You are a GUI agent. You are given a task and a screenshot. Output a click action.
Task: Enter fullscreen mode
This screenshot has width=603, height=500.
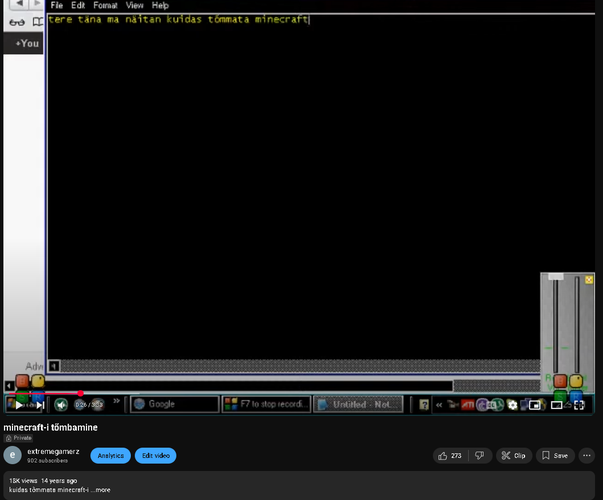(x=579, y=405)
